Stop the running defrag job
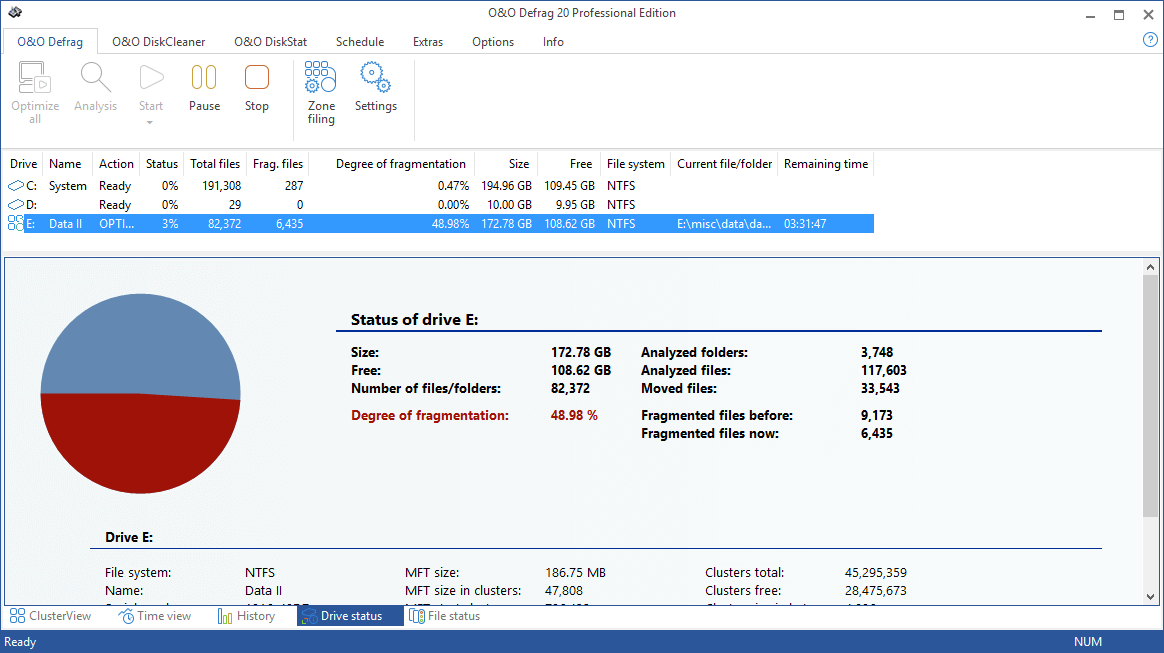The width and height of the screenshot is (1164, 653). click(x=257, y=78)
